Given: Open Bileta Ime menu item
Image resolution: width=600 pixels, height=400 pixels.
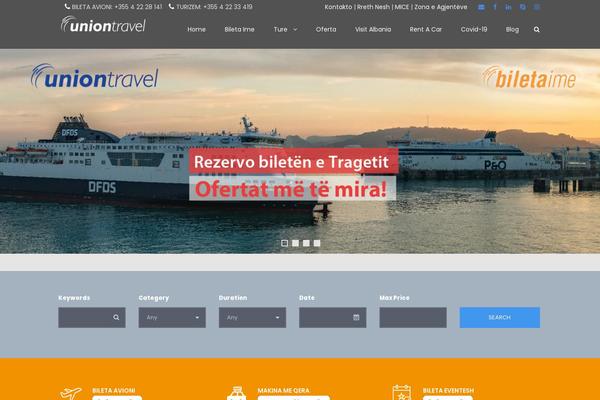Looking at the screenshot, I should point(240,29).
